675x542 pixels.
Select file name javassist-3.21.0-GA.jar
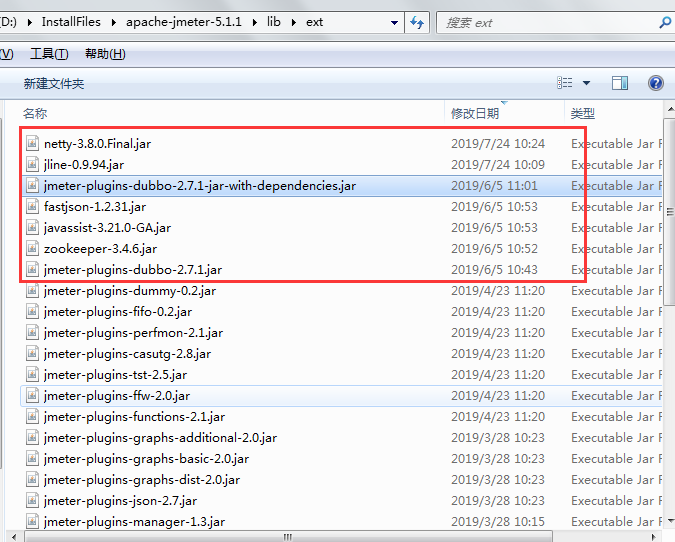pos(107,227)
